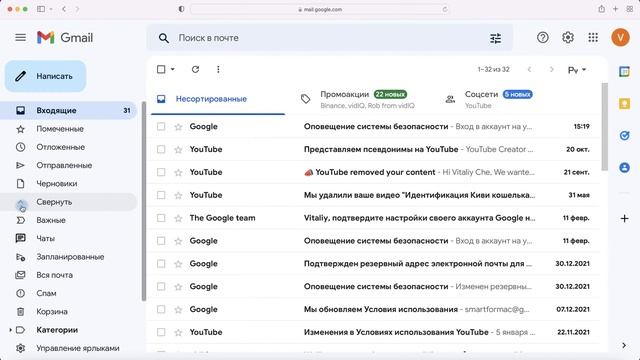Open Входящие folder
Image resolution: width=640 pixels, height=360 pixels.
pos(69,111)
